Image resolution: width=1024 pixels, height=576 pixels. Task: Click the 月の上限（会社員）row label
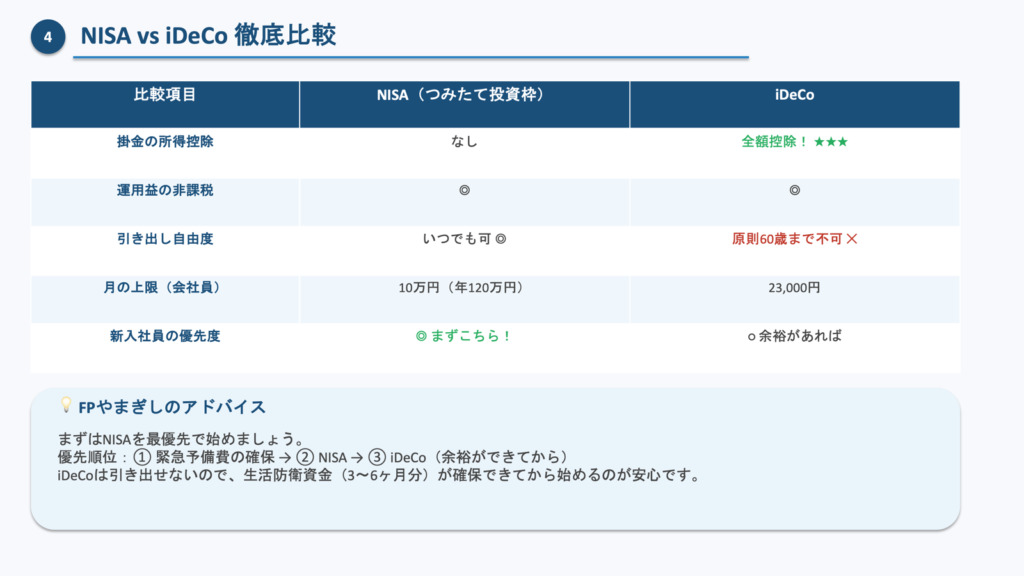[x=165, y=288]
